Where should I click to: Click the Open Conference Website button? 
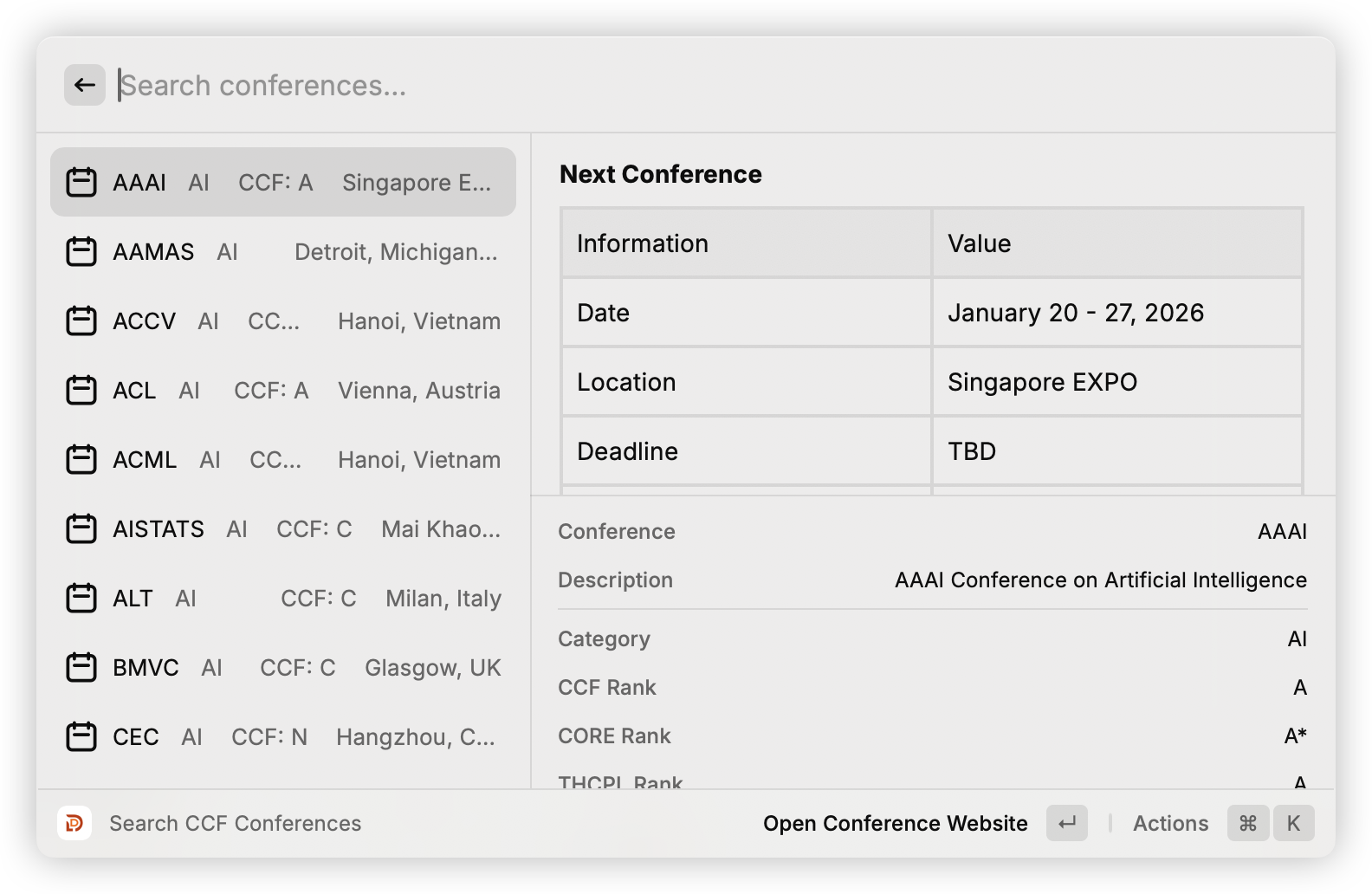pos(895,823)
